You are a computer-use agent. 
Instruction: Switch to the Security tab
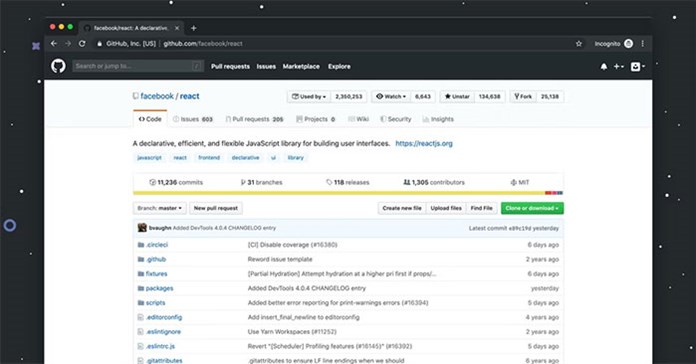[x=395, y=119]
